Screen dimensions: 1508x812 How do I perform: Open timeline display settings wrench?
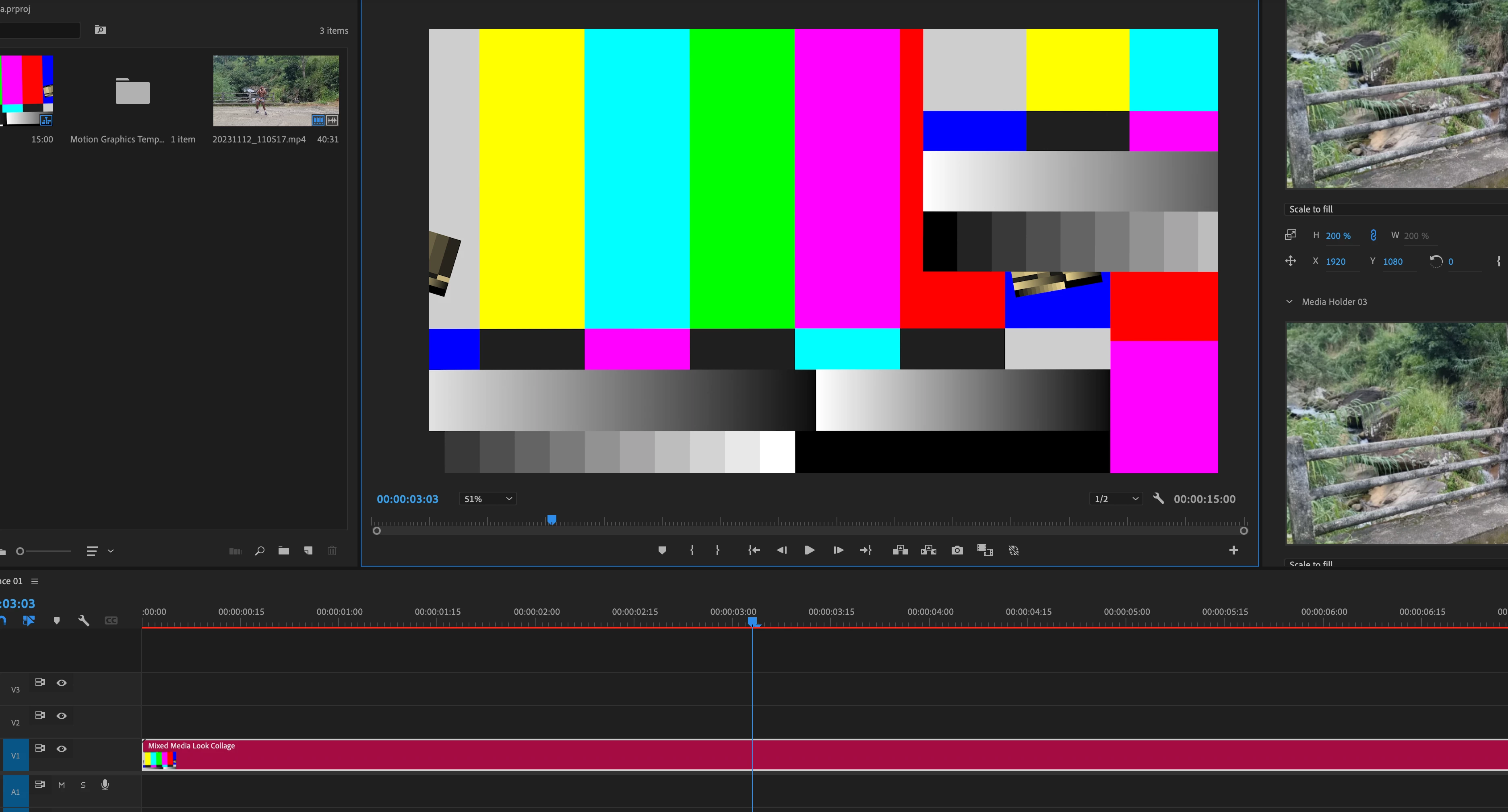point(84,621)
